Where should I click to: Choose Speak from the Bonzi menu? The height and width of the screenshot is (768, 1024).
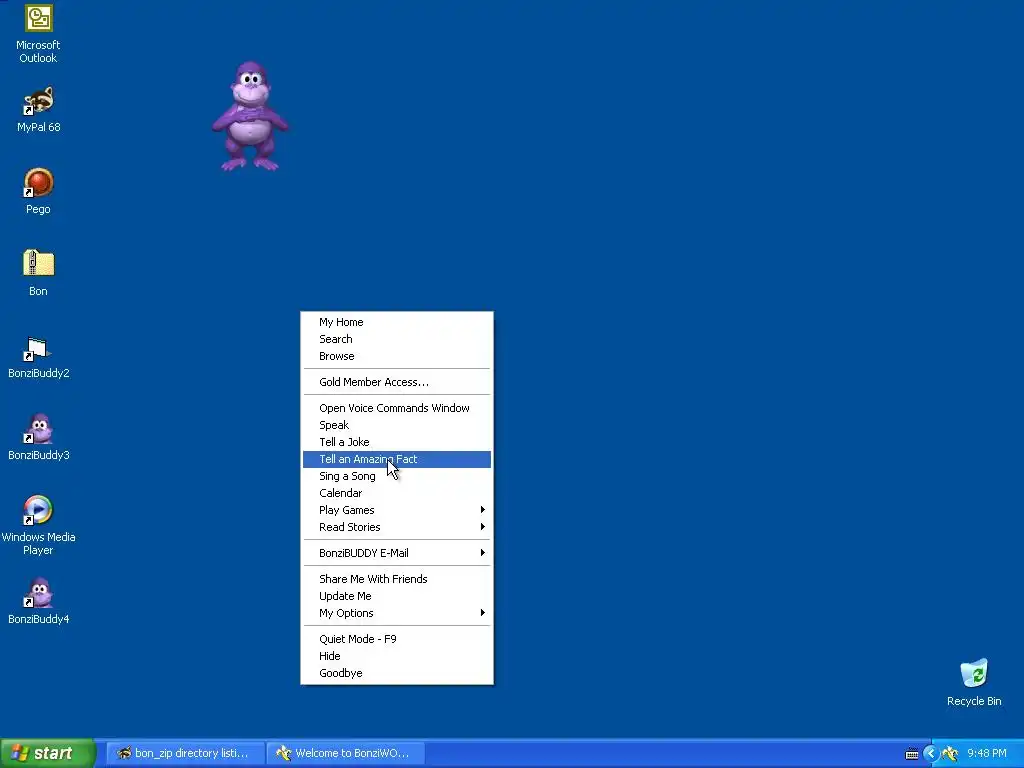click(396, 425)
